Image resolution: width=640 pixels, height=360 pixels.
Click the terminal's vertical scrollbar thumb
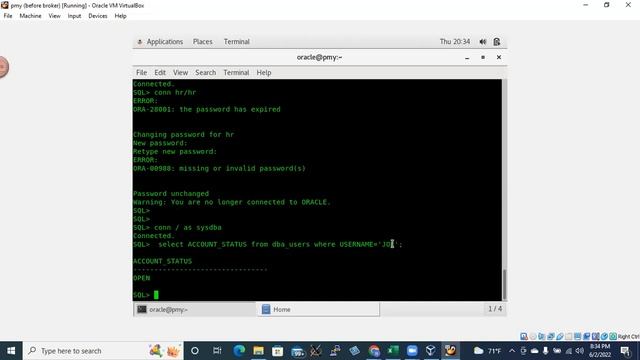(x=504, y=284)
